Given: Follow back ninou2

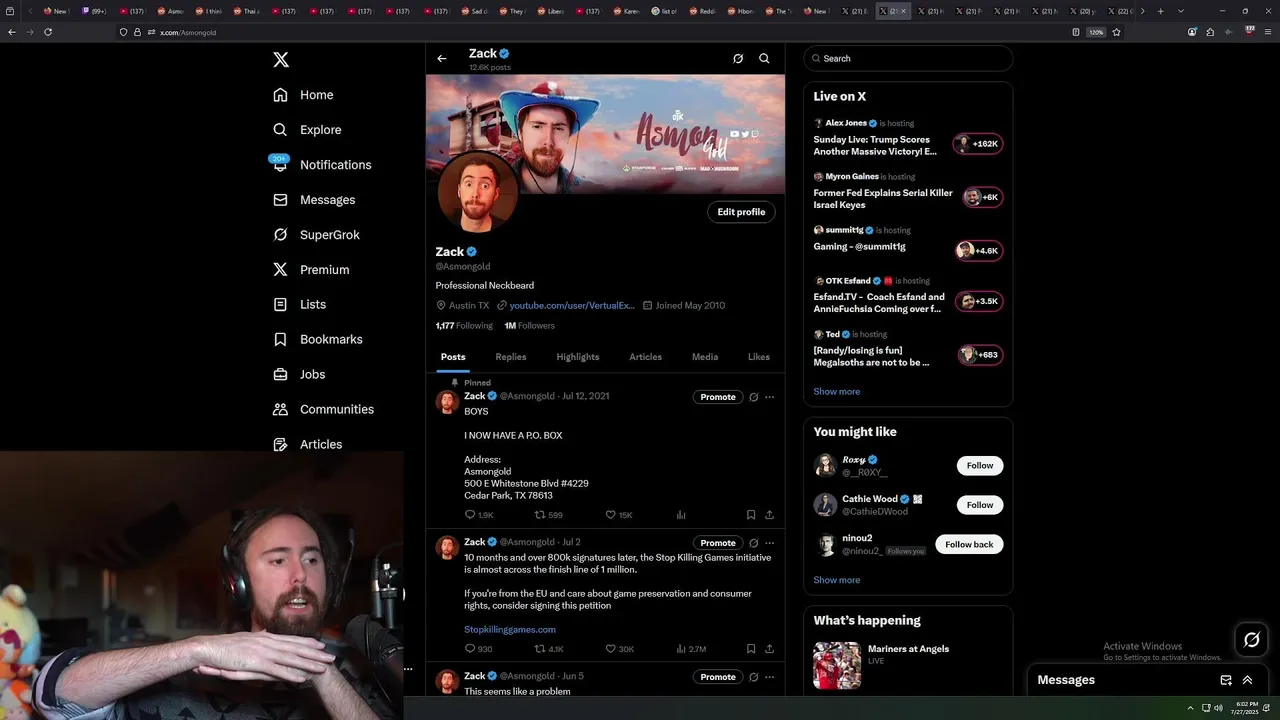Looking at the screenshot, I should click(x=969, y=544).
